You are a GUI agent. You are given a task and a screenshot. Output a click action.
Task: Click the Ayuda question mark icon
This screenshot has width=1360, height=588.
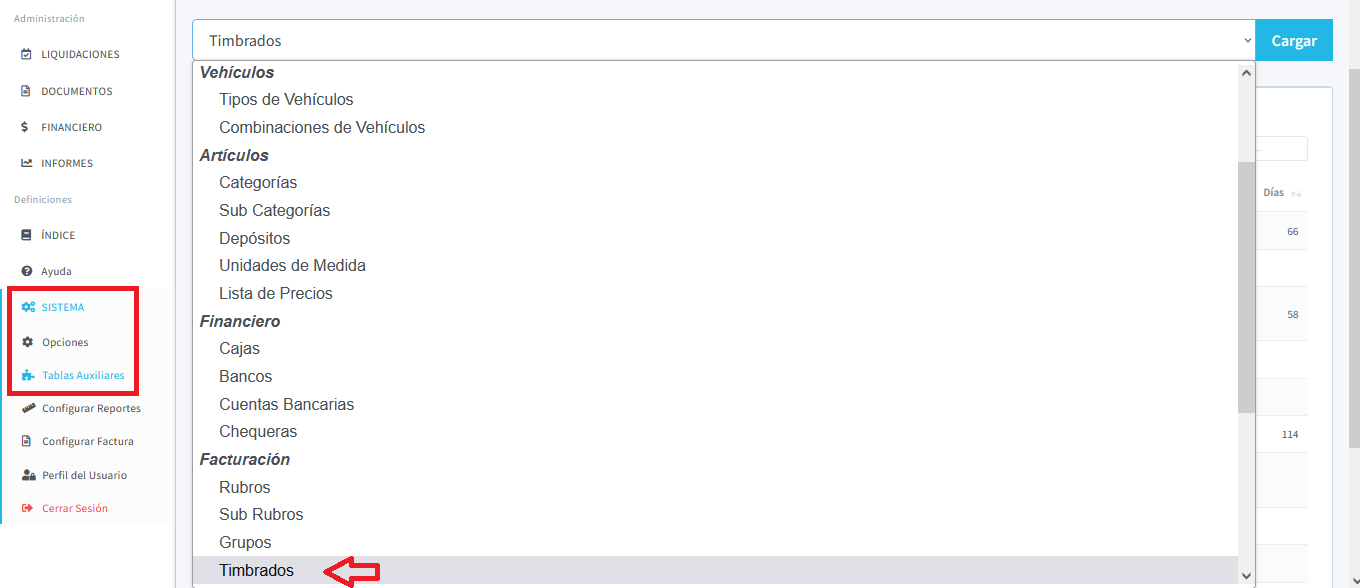[26, 271]
